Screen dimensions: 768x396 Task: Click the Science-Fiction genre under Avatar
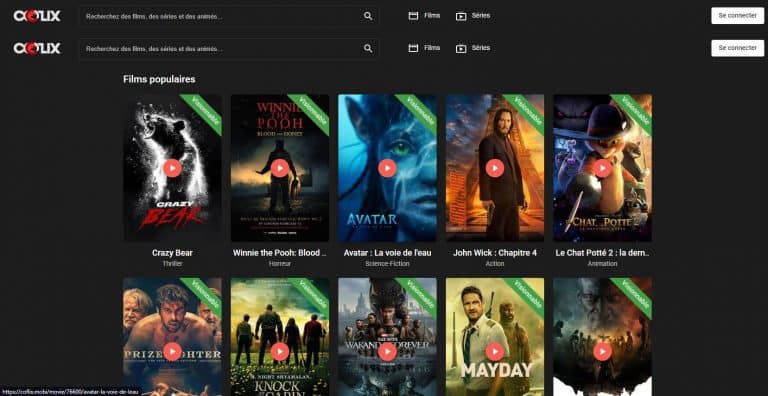387,264
